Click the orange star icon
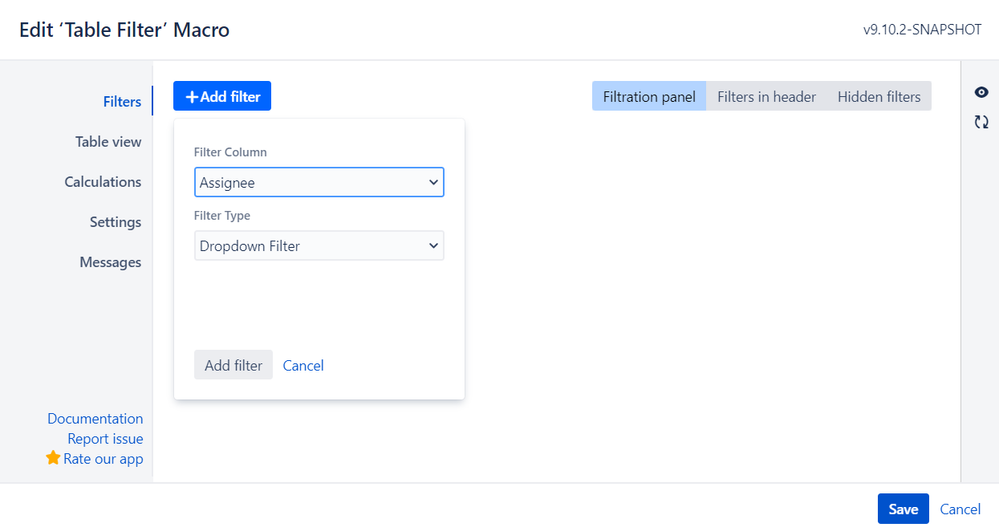This screenshot has height=531, width=999. (x=53, y=458)
